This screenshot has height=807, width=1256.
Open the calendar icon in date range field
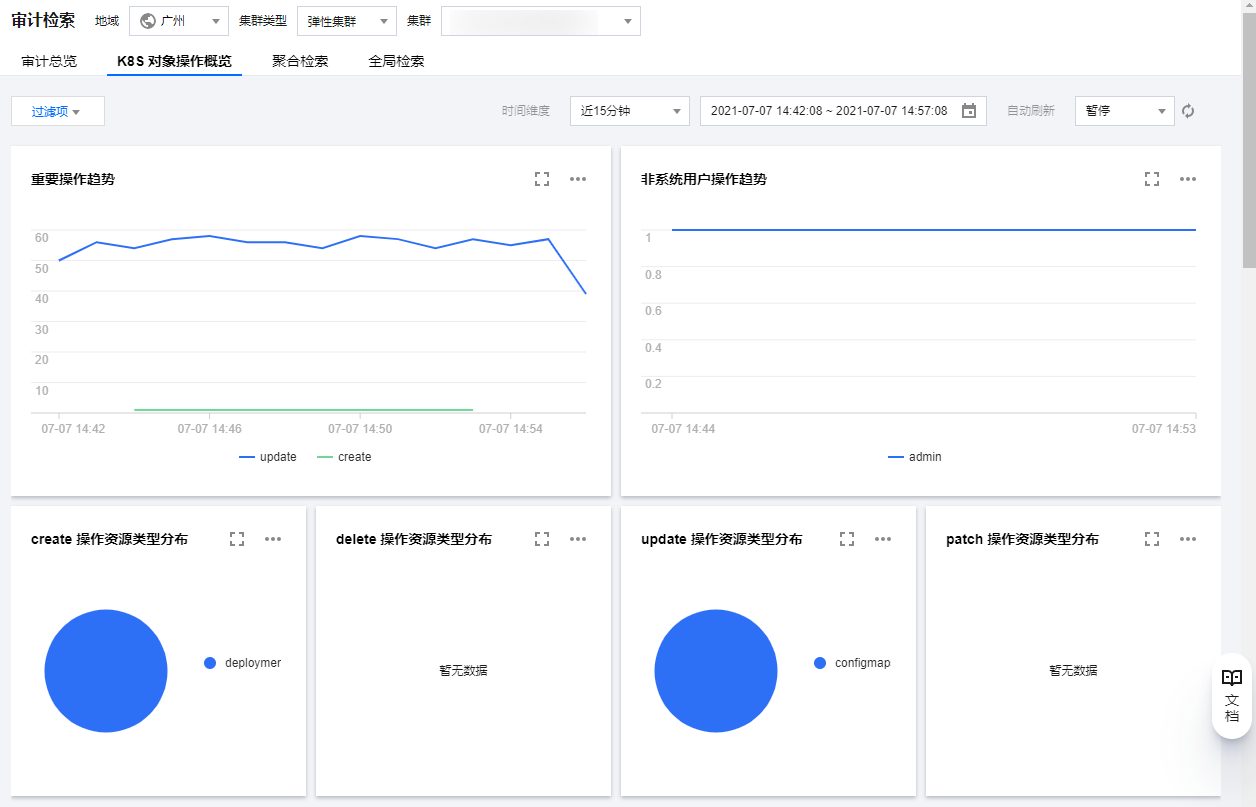point(969,111)
